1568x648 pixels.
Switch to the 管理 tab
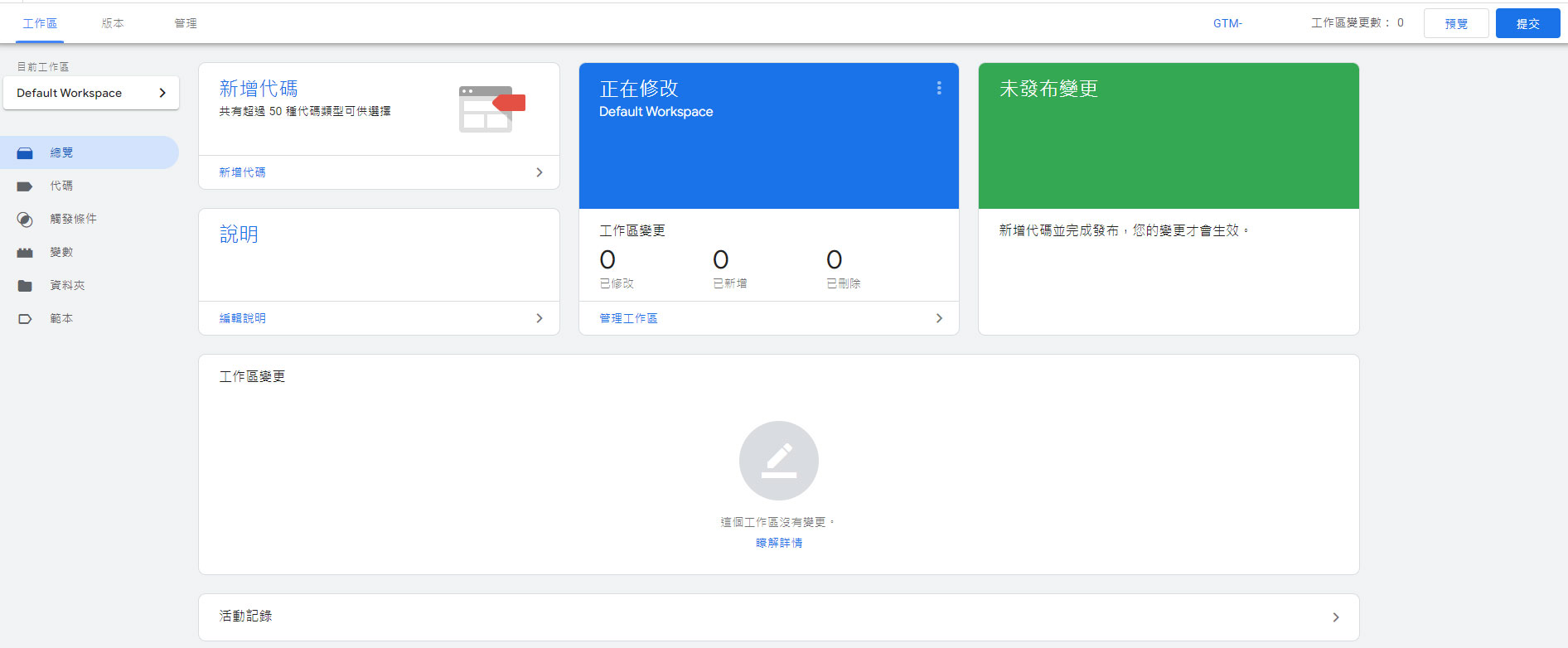tap(186, 23)
